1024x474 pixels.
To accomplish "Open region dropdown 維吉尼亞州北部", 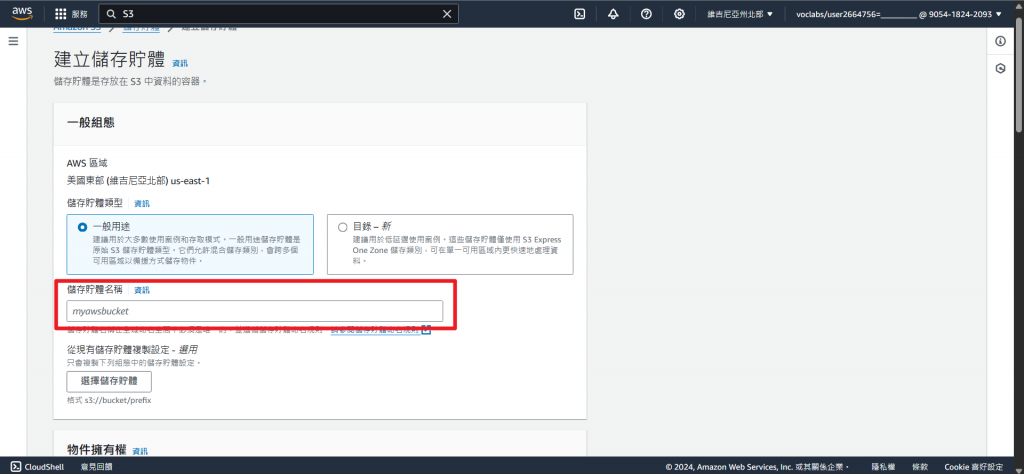I will pyautogui.click(x=740, y=14).
